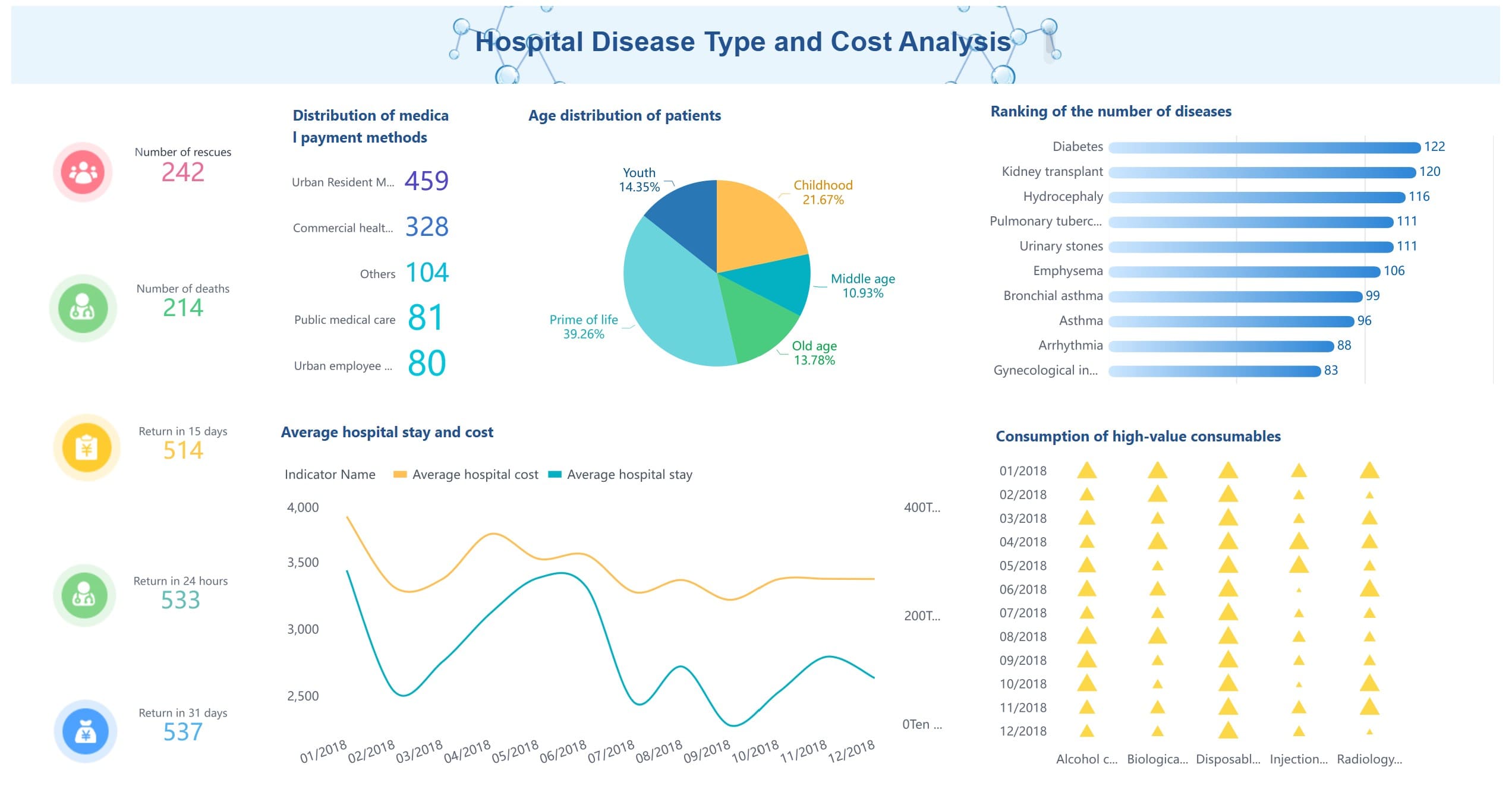Click the Number of rescues people icon
This screenshot has height=789, width=1512.
[x=84, y=172]
